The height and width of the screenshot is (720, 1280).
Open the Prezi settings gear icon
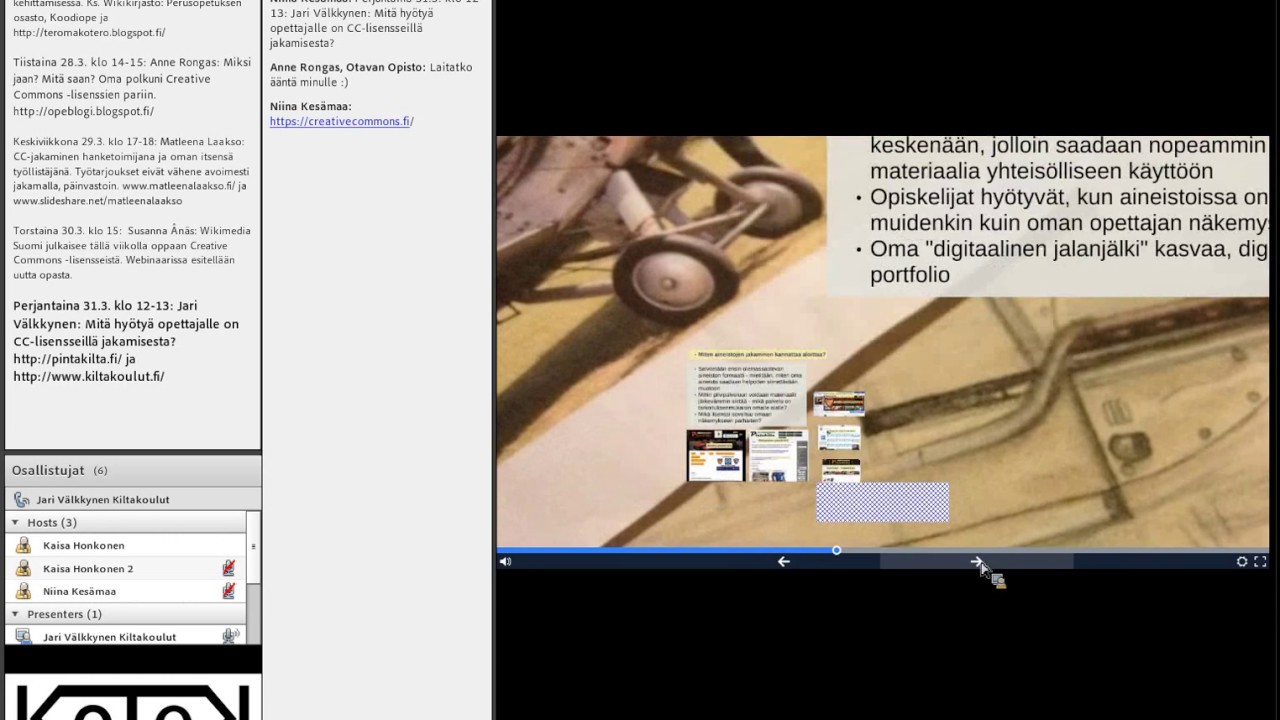1242,562
